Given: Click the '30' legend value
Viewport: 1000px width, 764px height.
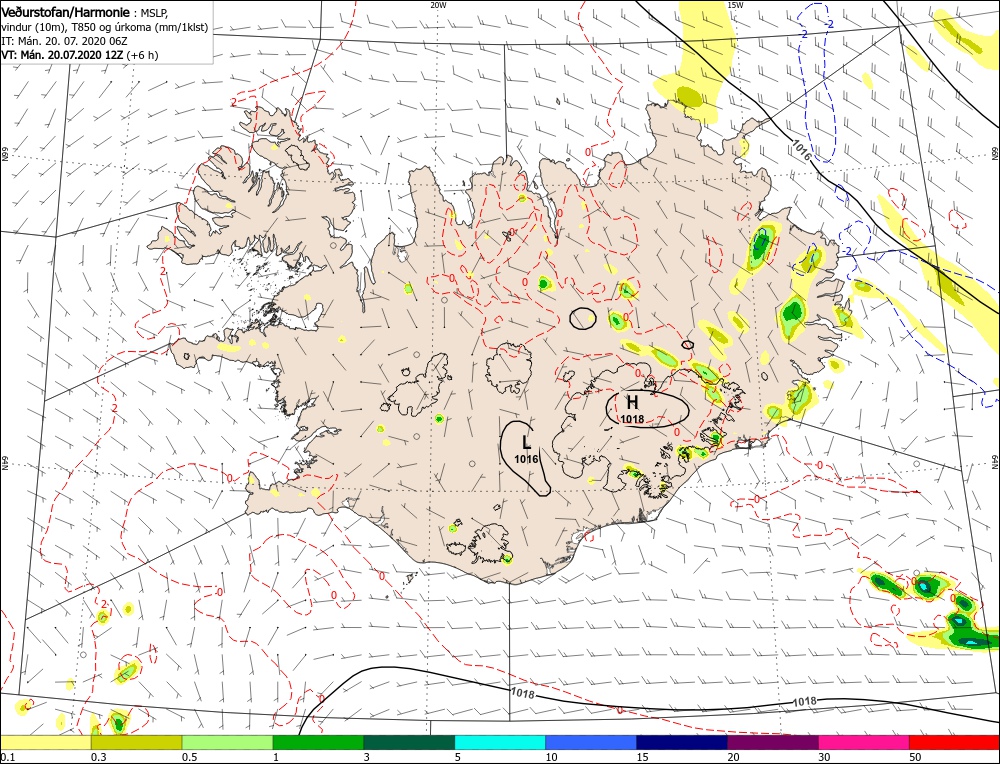Looking at the screenshot, I should (x=824, y=757).
